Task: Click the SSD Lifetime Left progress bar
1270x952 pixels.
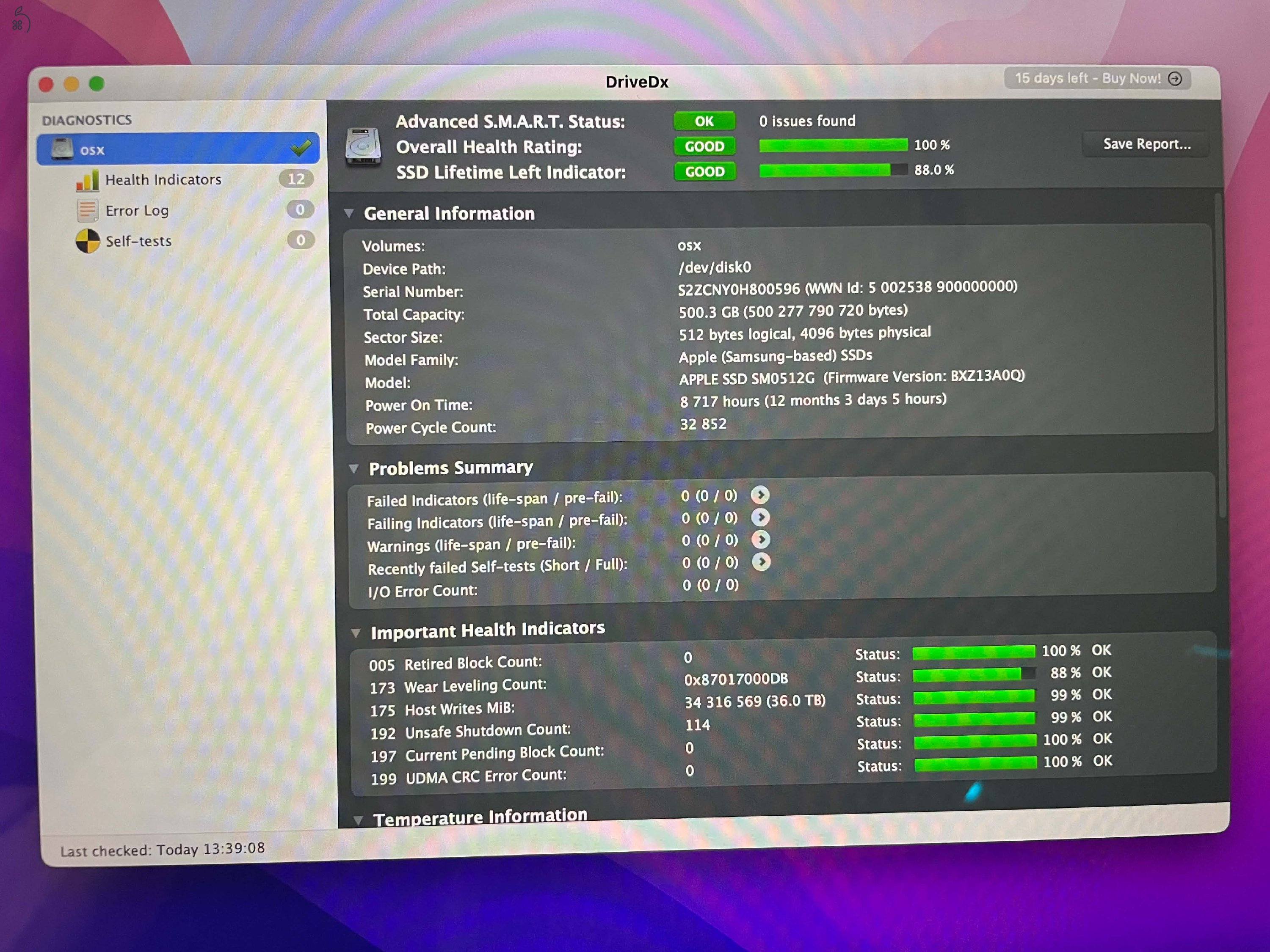Action: [x=834, y=171]
